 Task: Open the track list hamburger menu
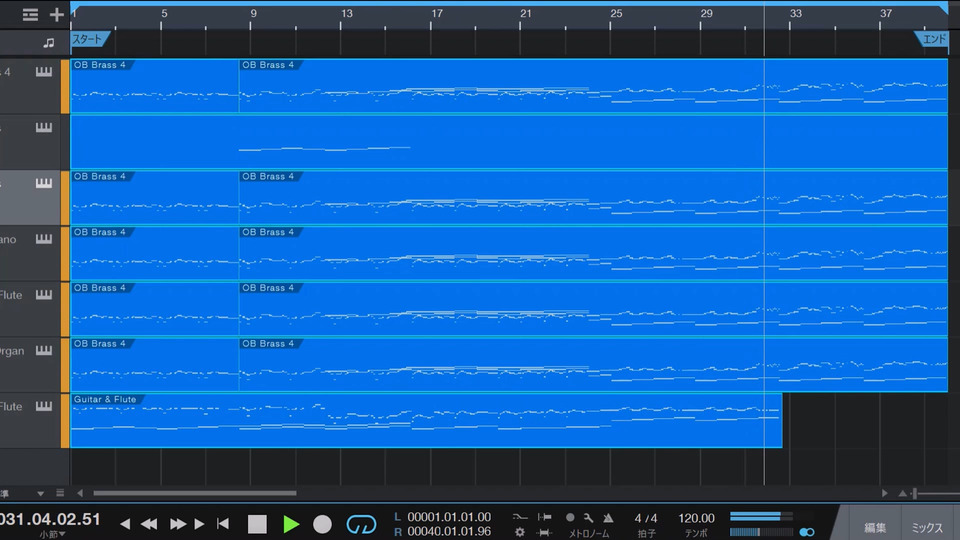click(x=30, y=14)
